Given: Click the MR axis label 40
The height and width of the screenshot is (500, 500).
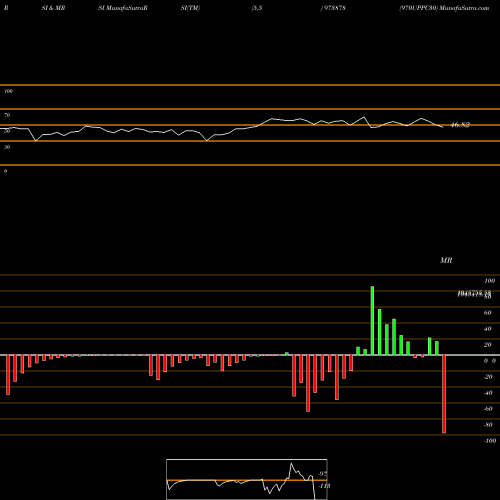Looking at the screenshot, I should (x=487, y=329).
